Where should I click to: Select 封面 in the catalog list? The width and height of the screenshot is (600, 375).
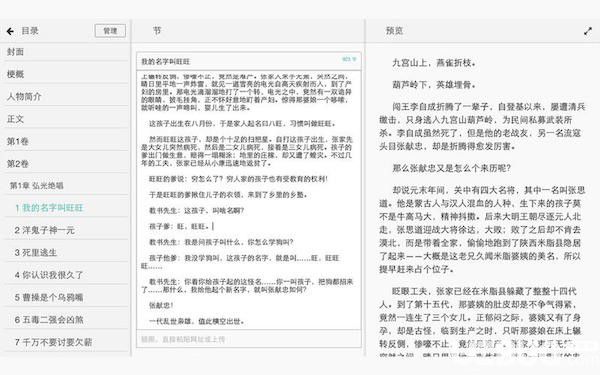click(67, 52)
